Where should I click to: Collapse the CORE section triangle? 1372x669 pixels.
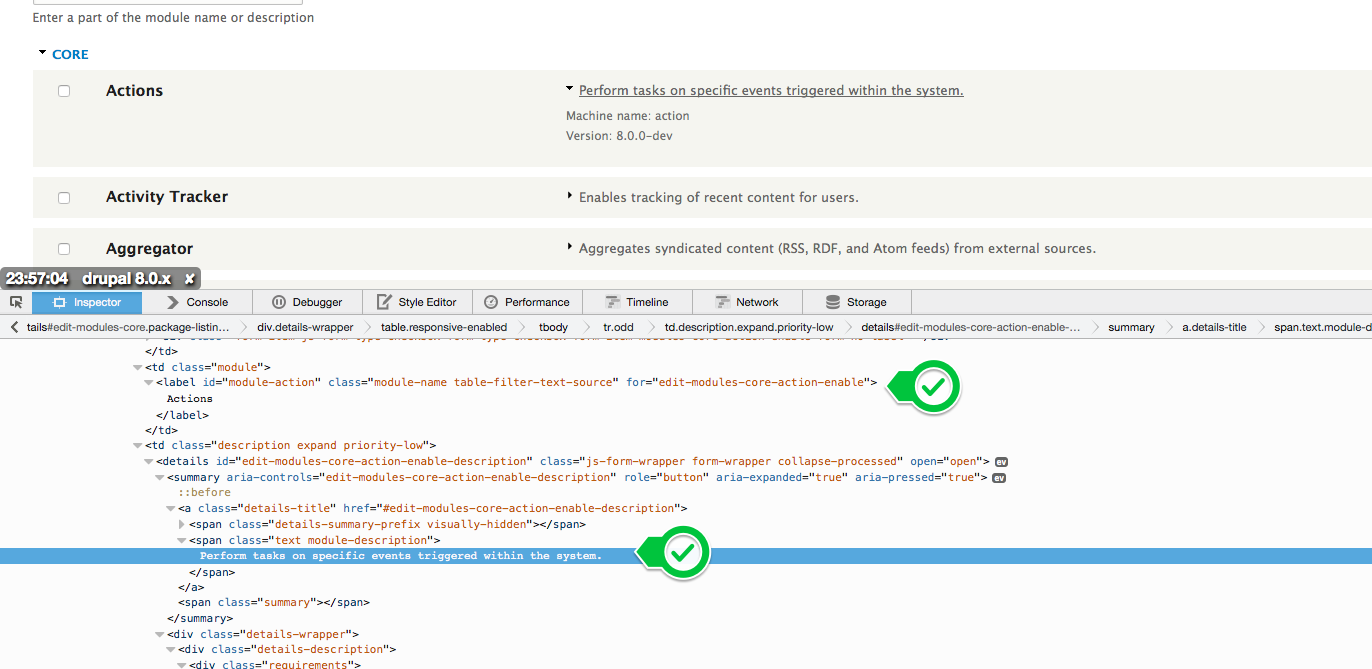[41, 54]
